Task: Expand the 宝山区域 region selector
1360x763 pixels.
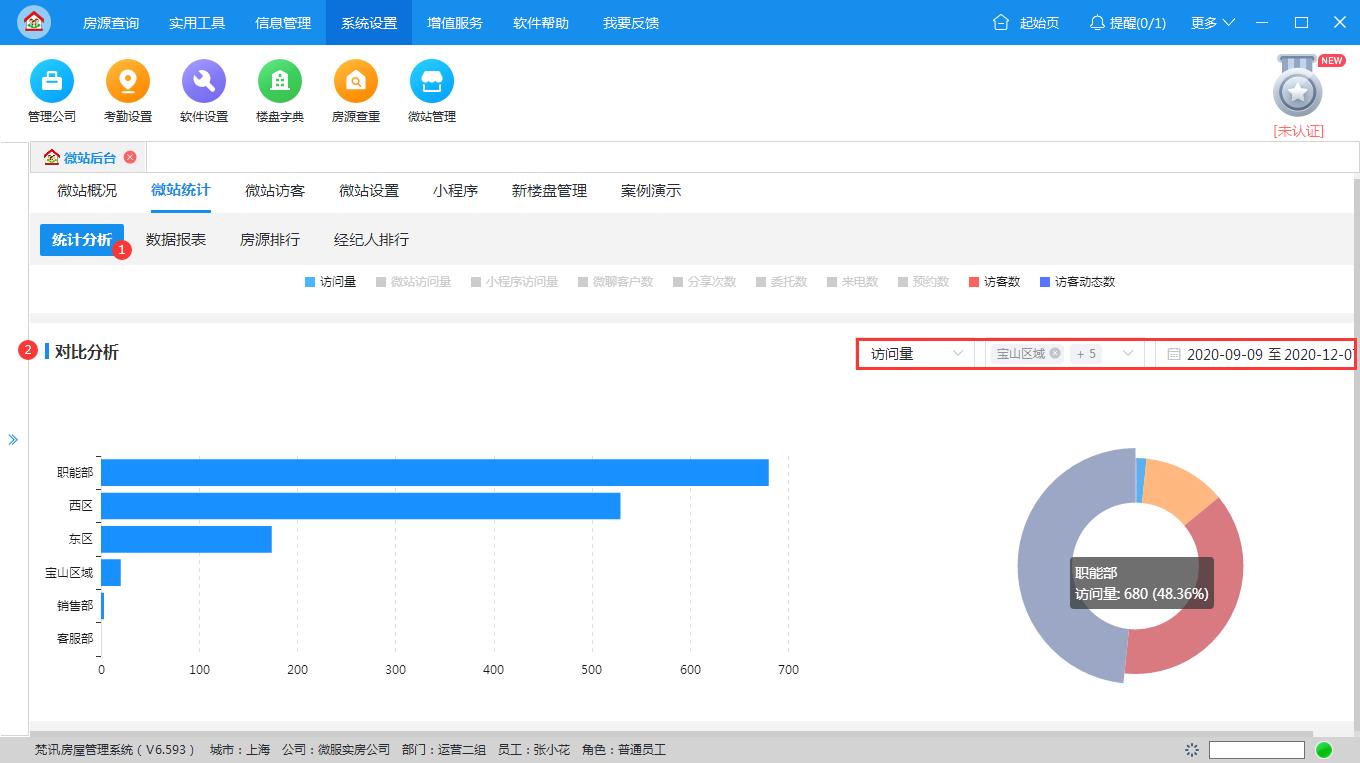Action: tap(1127, 353)
